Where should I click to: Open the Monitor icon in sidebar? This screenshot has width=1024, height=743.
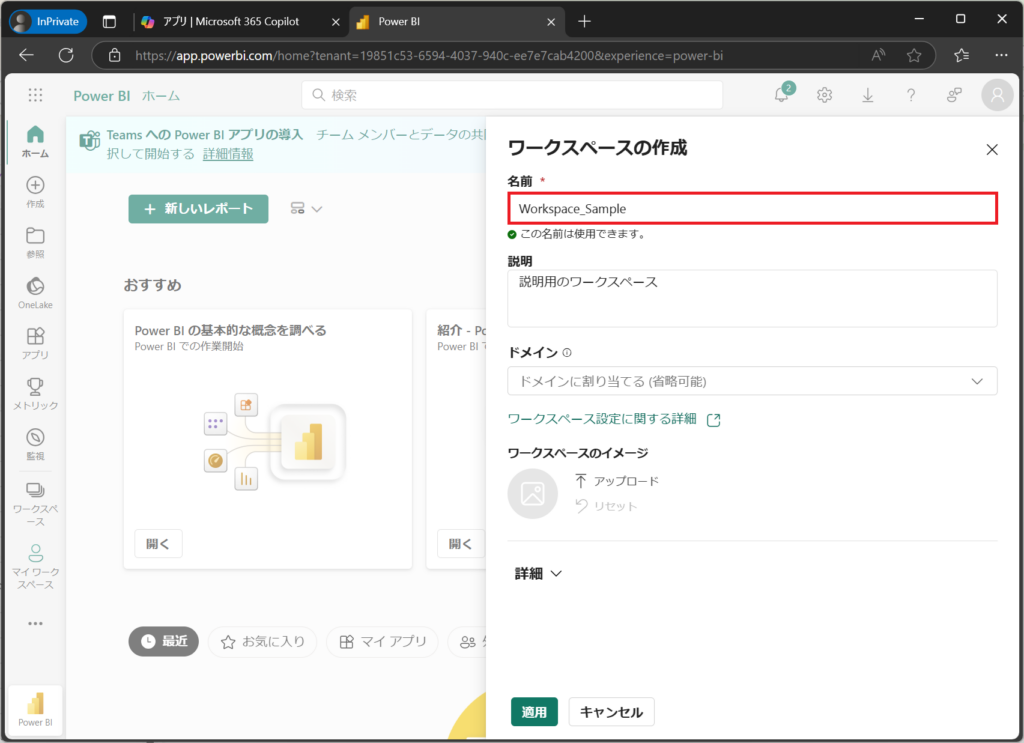pyautogui.click(x=35, y=438)
